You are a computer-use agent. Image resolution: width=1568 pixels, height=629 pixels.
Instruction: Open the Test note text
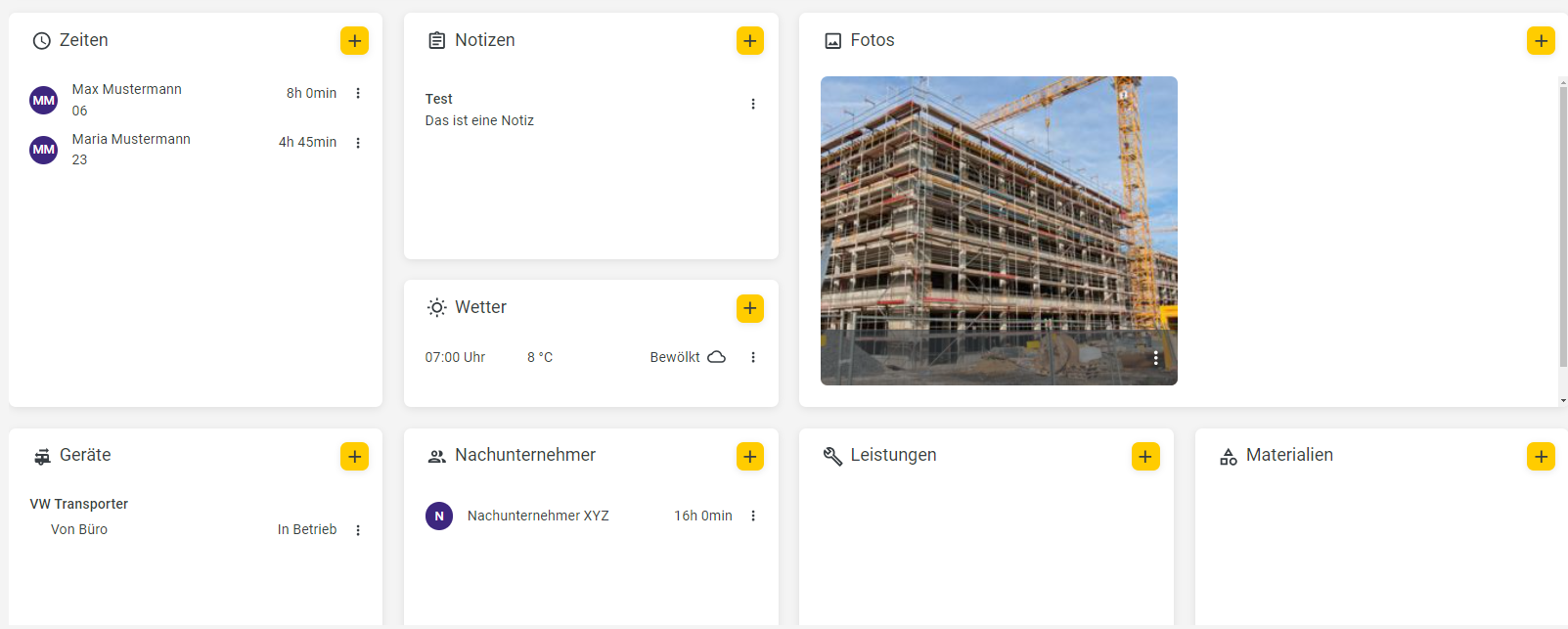pos(479,110)
